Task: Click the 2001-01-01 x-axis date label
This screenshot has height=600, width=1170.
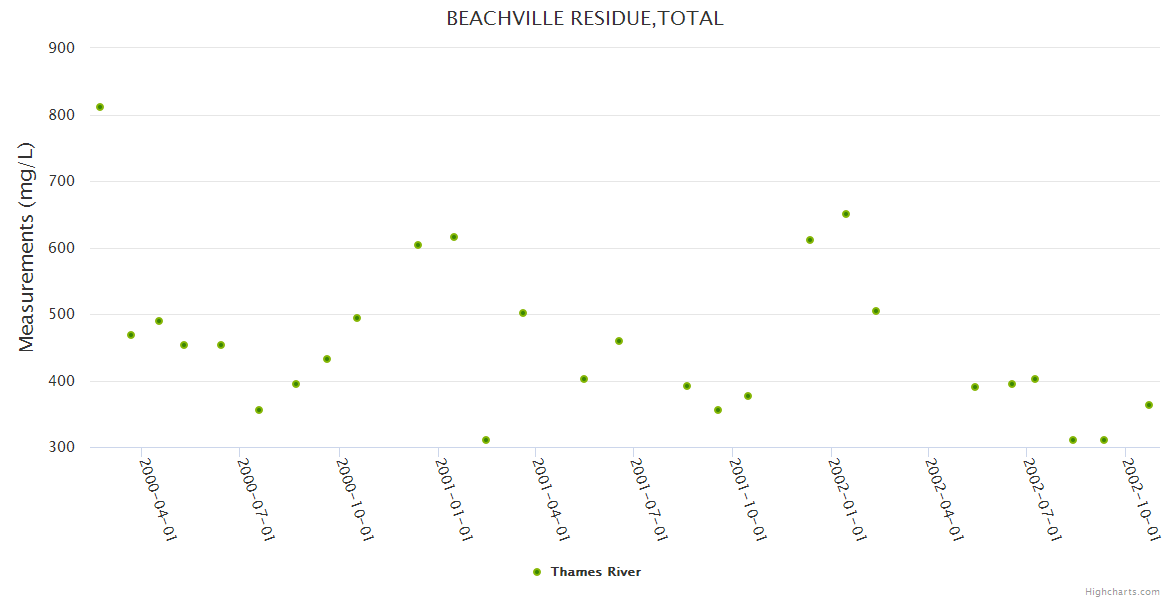Action: [455, 499]
